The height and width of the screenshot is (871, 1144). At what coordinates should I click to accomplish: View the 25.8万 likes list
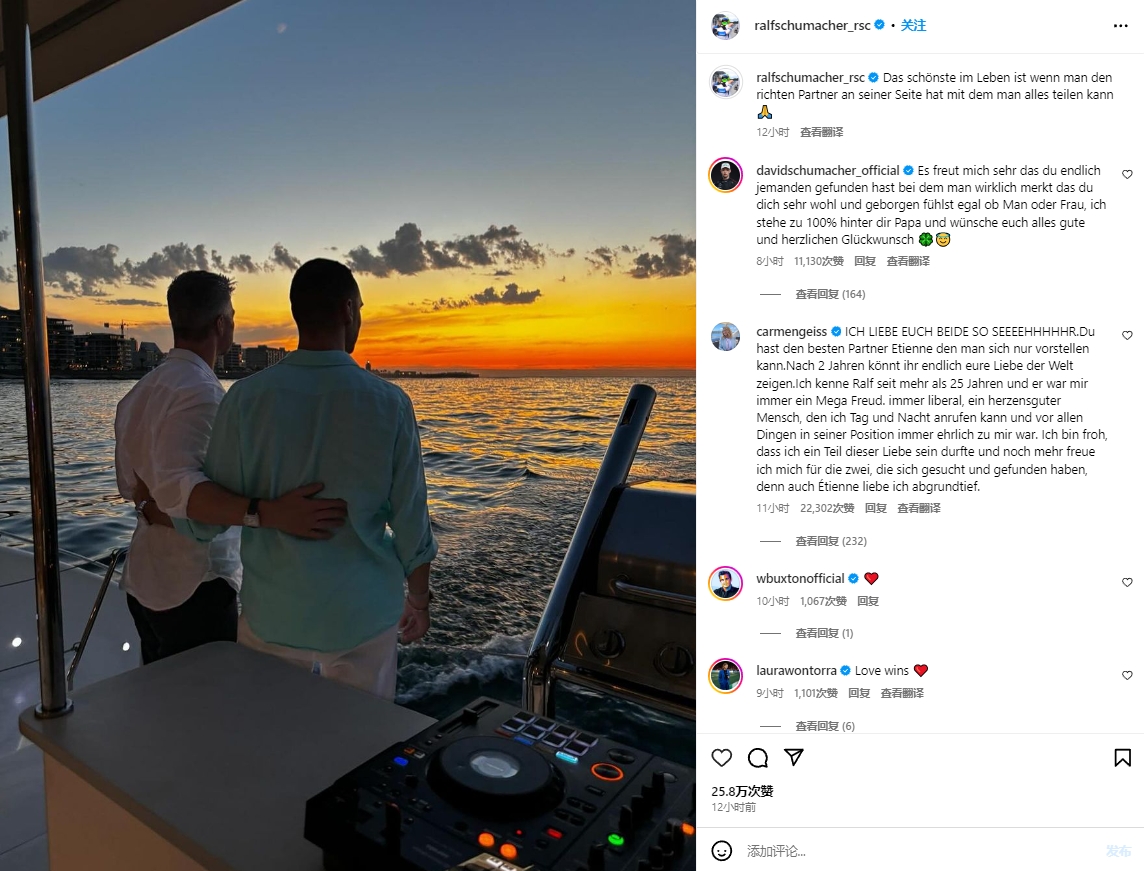click(x=742, y=791)
